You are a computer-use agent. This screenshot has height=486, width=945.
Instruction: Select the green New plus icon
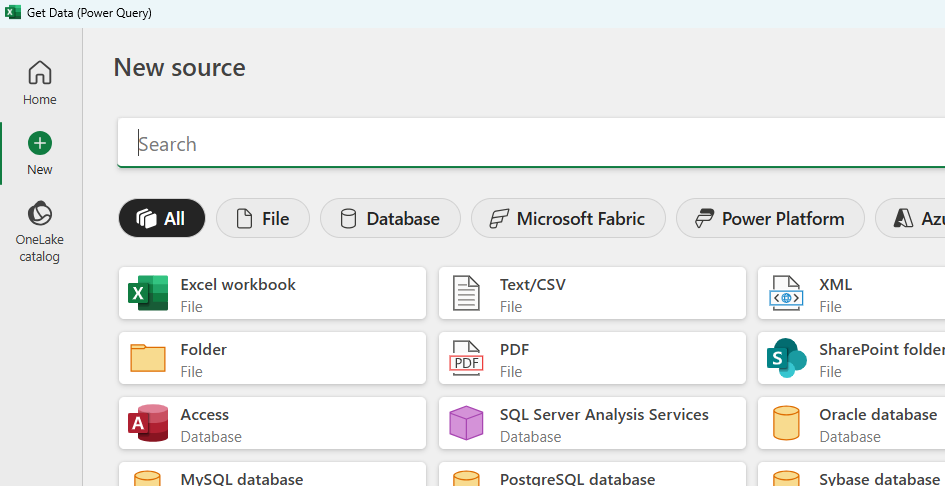[x=40, y=144]
